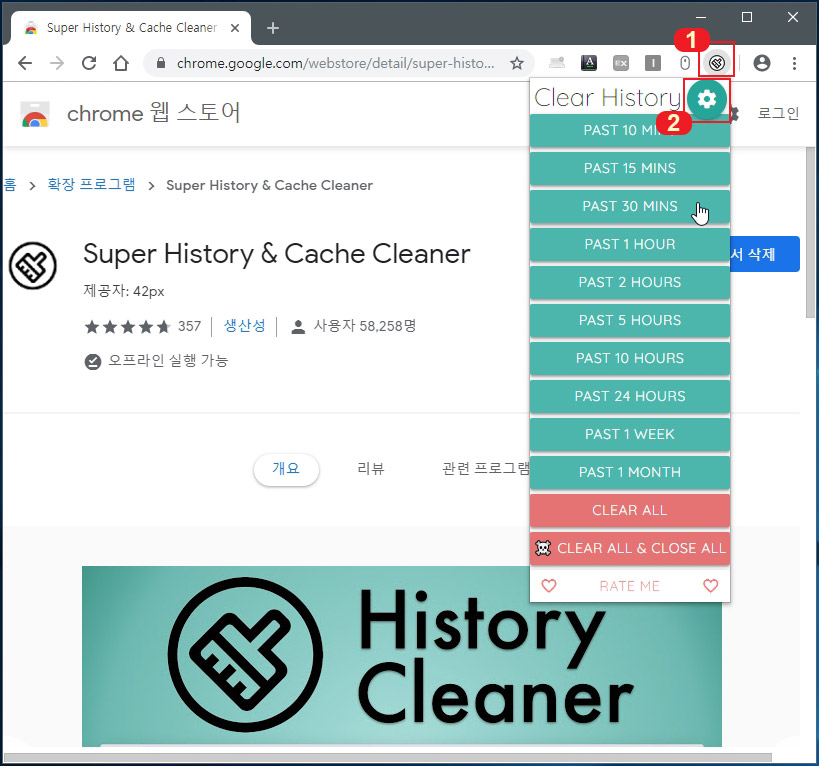Click the red CLEAR ALL button
Viewport: 819px width, 766px height.
(x=629, y=510)
